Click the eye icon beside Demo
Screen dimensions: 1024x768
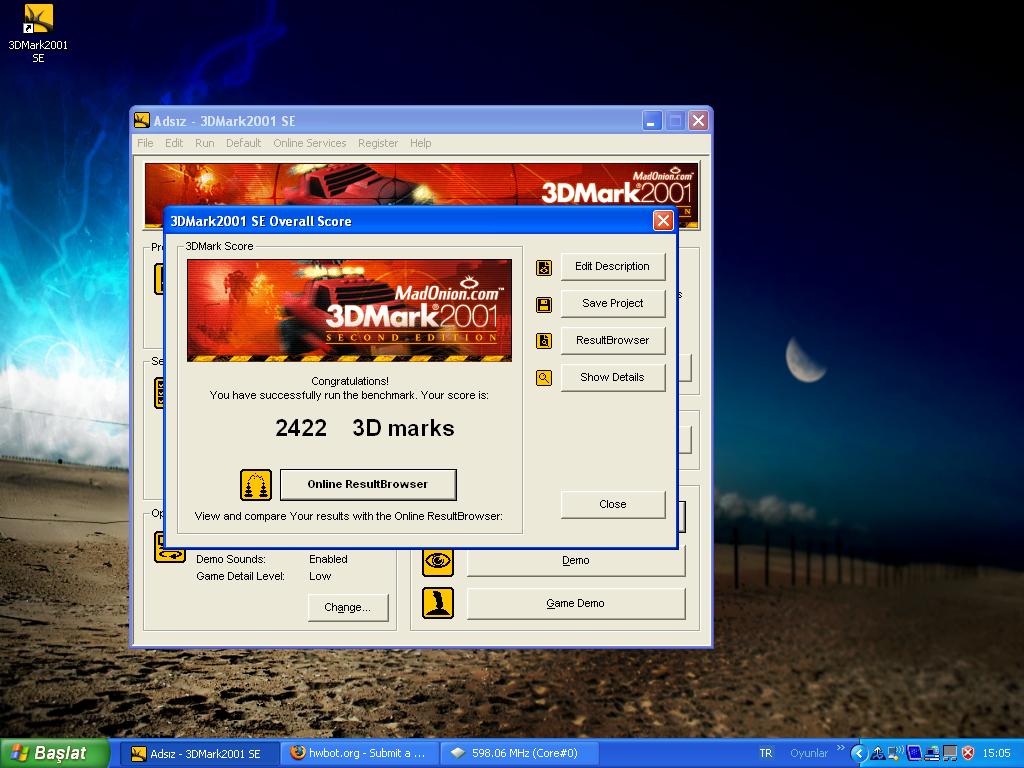pyautogui.click(x=438, y=560)
